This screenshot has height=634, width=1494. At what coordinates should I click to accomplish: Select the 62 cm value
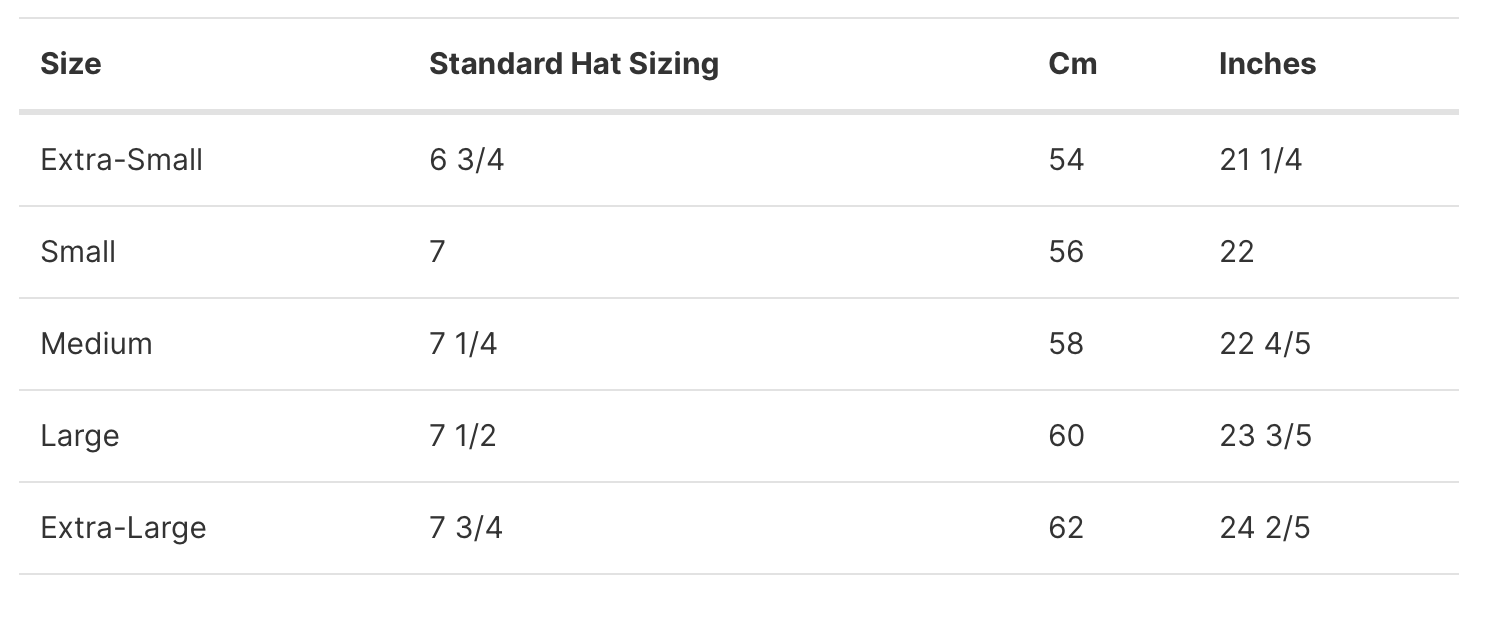1066,528
